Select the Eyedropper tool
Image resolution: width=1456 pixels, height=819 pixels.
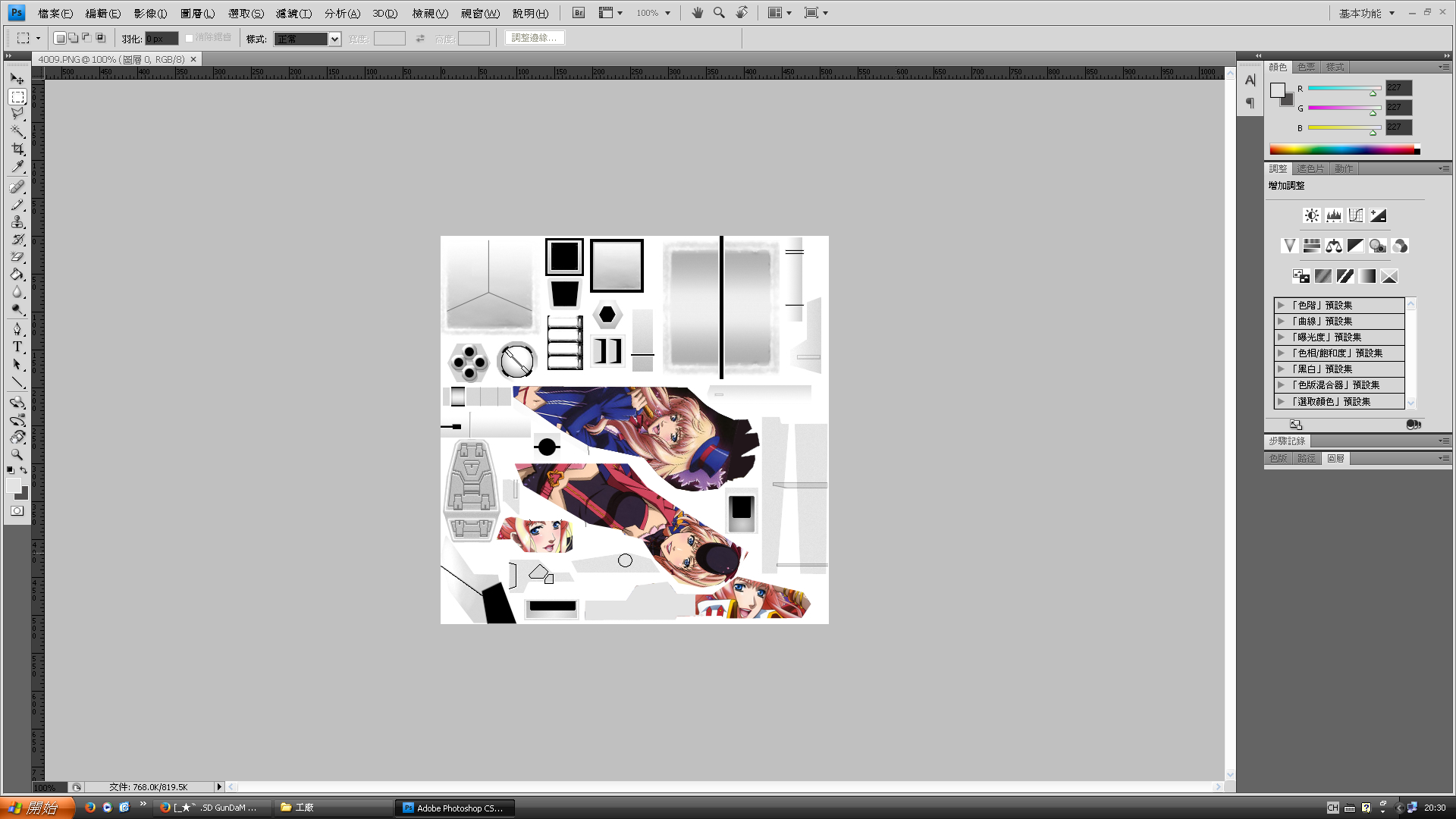(x=17, y=167)
